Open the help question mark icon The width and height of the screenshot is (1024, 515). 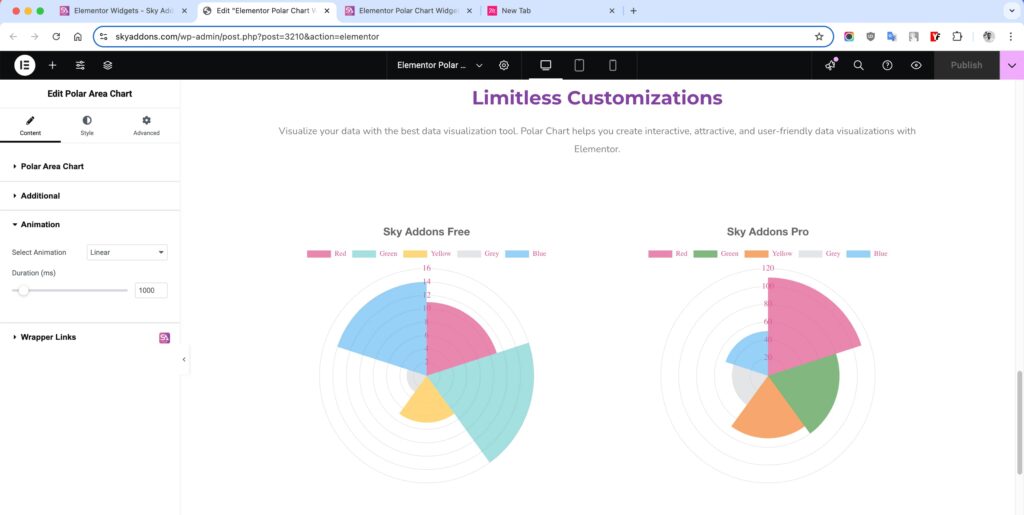click(888, 65)
